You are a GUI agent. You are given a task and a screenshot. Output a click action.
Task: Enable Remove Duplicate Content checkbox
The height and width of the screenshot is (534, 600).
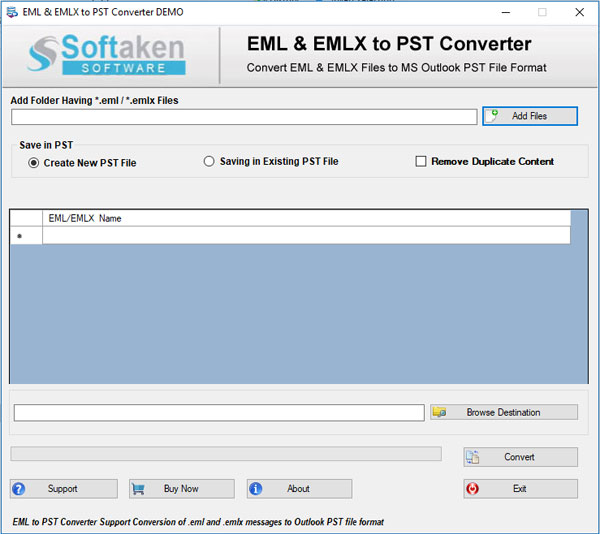coord(421,161)
